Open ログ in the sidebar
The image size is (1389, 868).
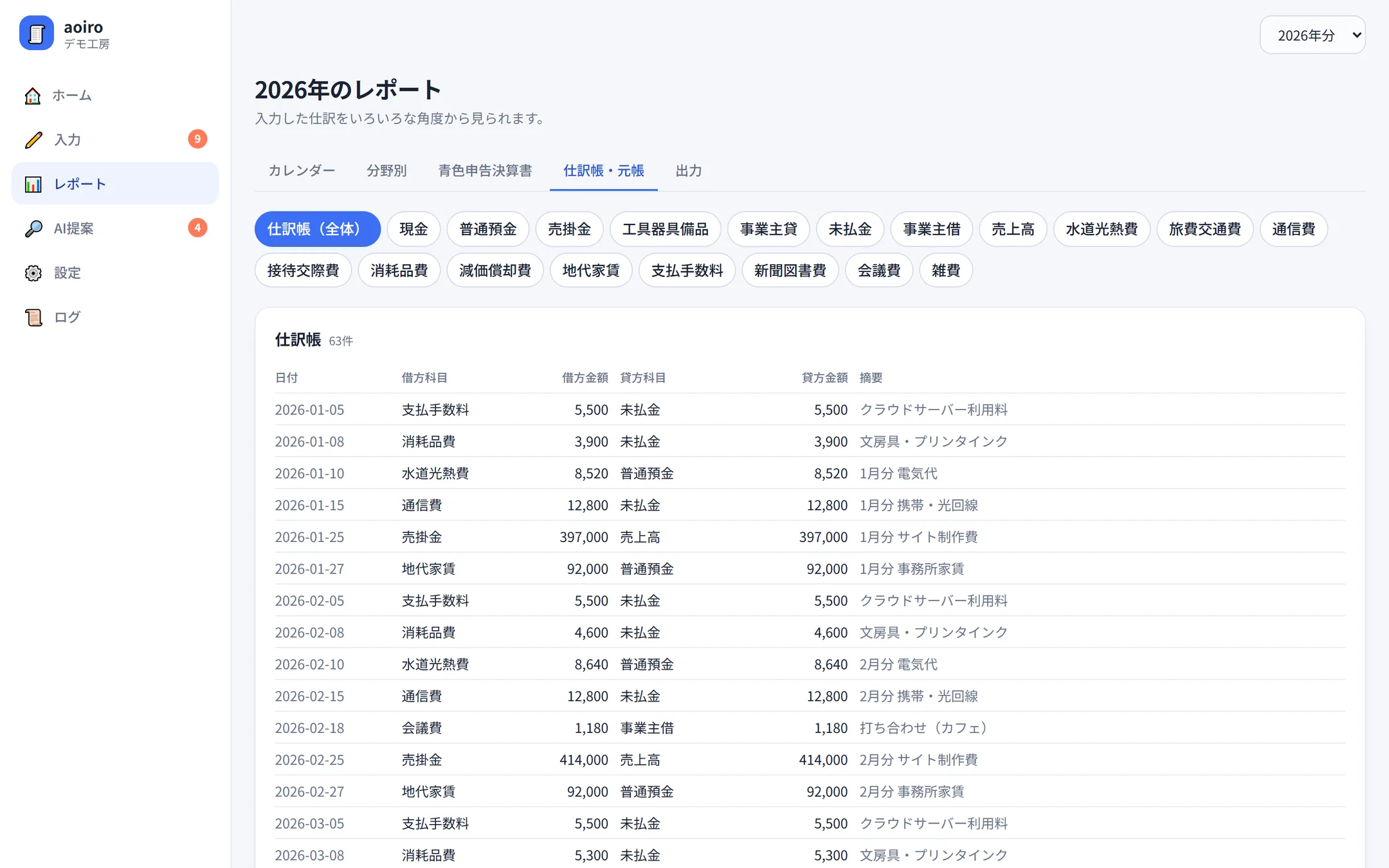pyautogui.click(x=115, y=317)
